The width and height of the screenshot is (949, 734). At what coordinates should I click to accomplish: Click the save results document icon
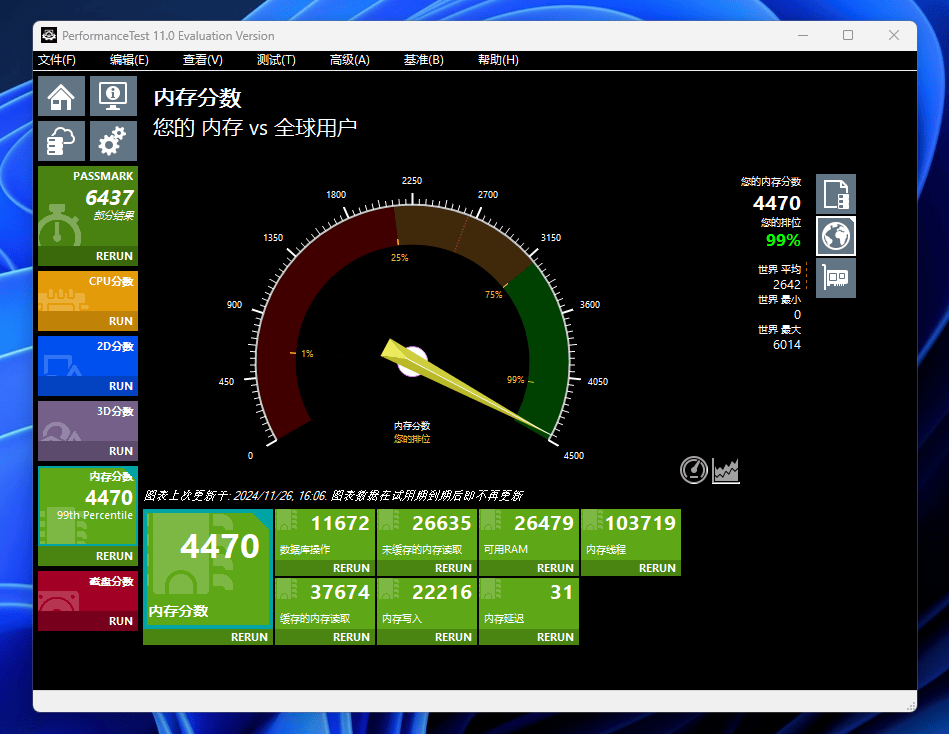[x=836, y=194]
